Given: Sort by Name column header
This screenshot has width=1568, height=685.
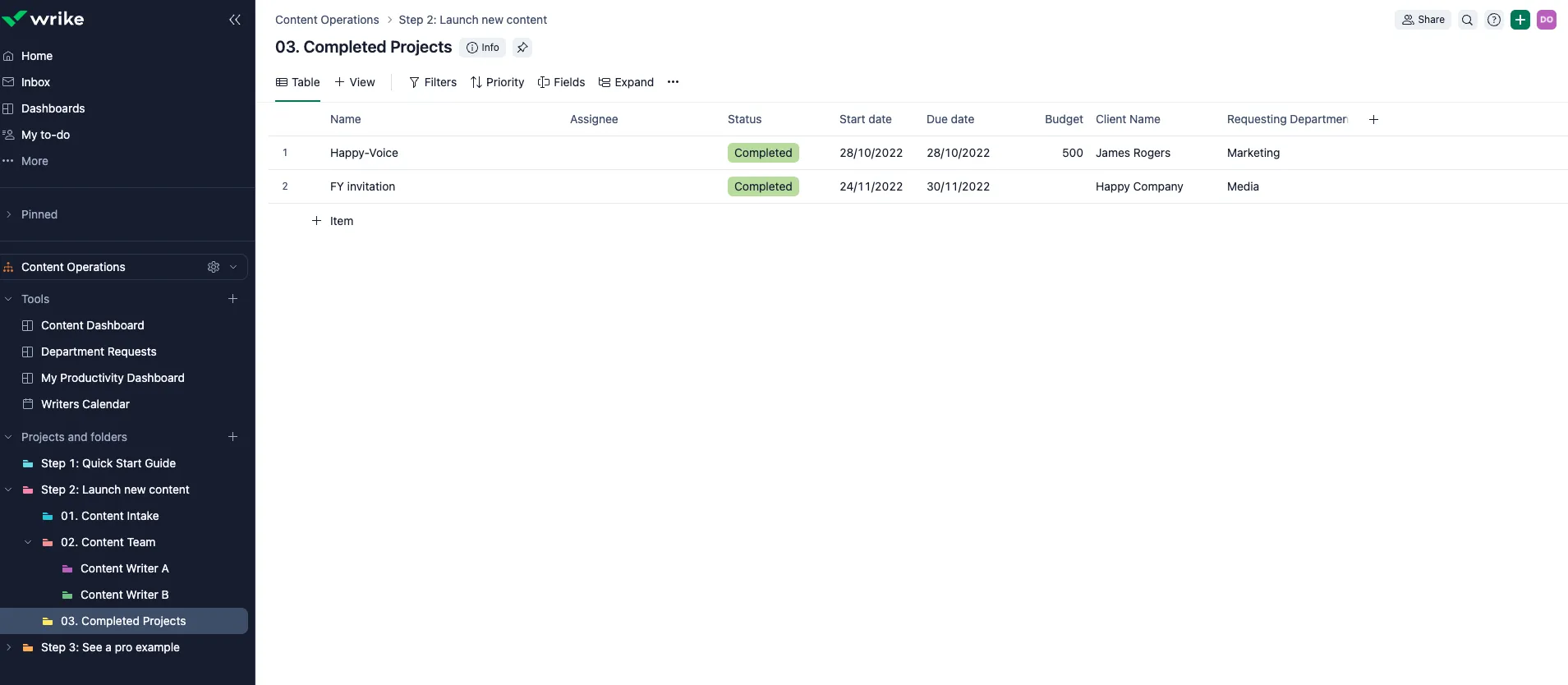Looking at the screenshot, I should pyautogui.click(x=346, y=119).
